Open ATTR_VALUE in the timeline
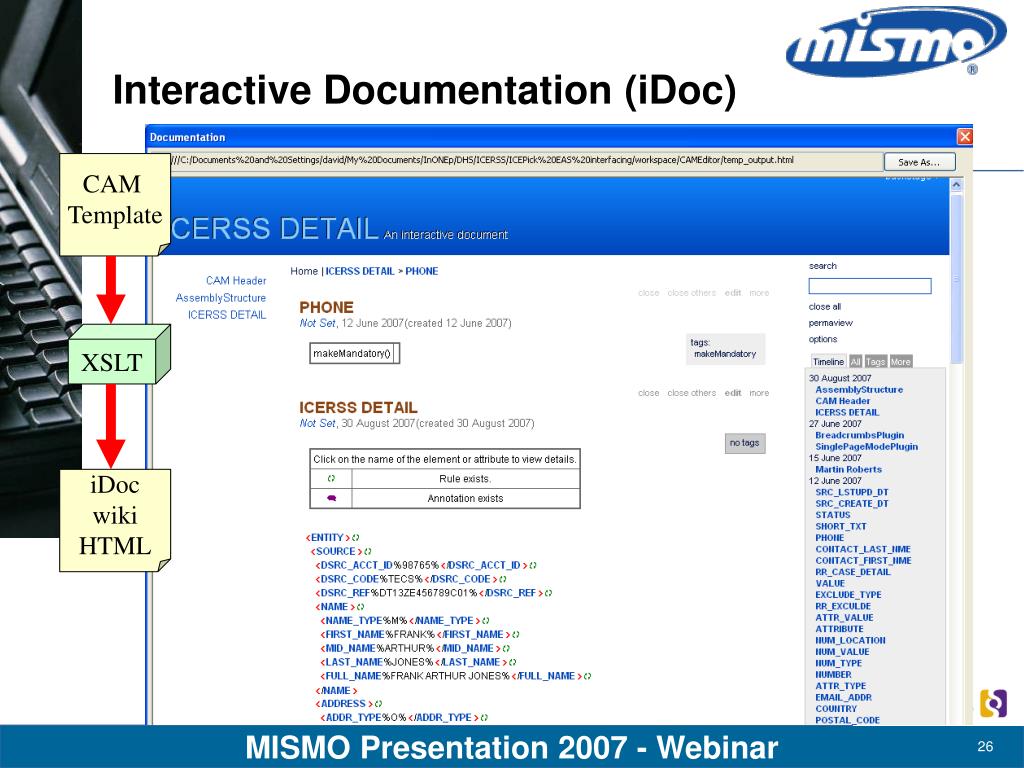 844,618
